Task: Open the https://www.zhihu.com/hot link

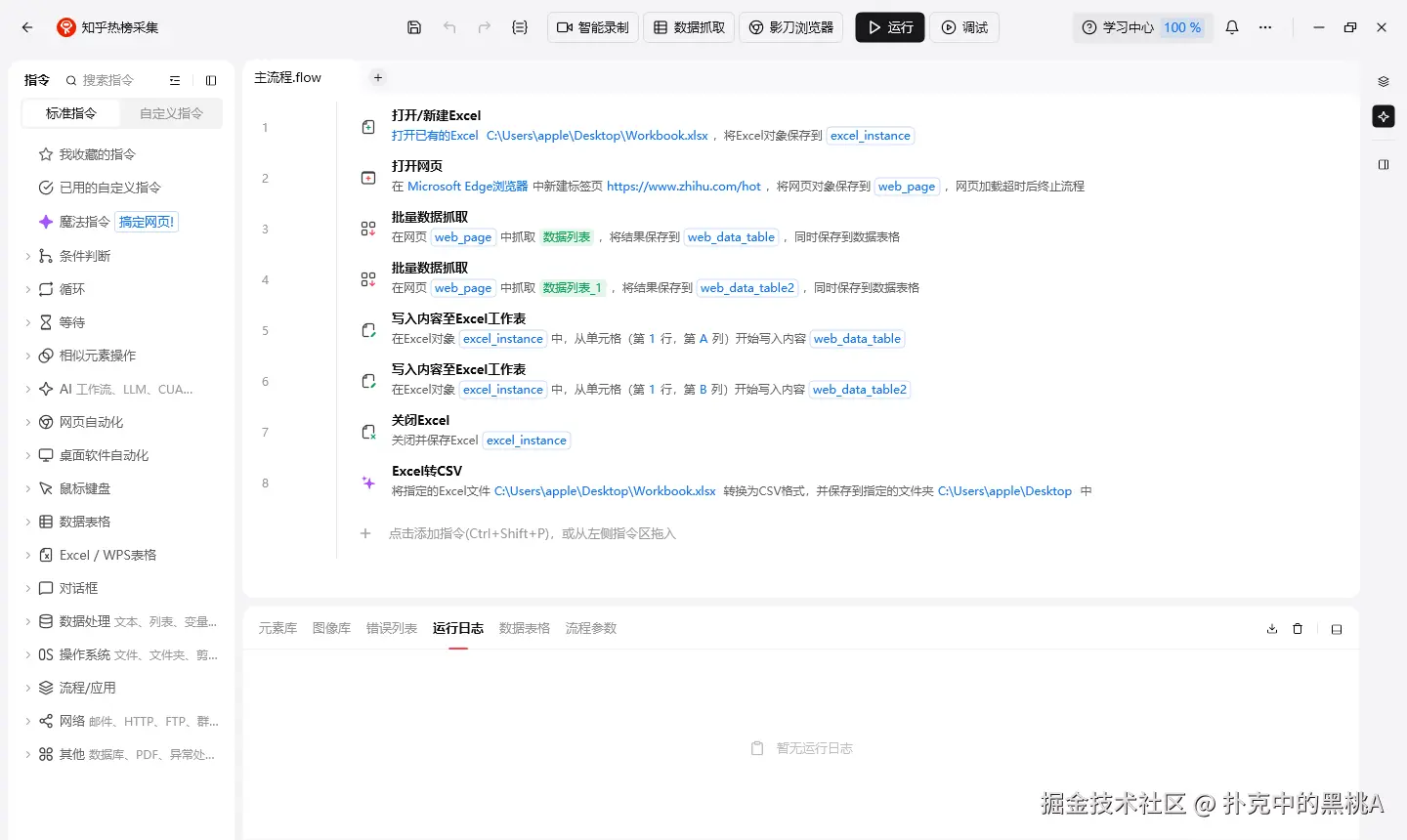Action: point(684,186)
